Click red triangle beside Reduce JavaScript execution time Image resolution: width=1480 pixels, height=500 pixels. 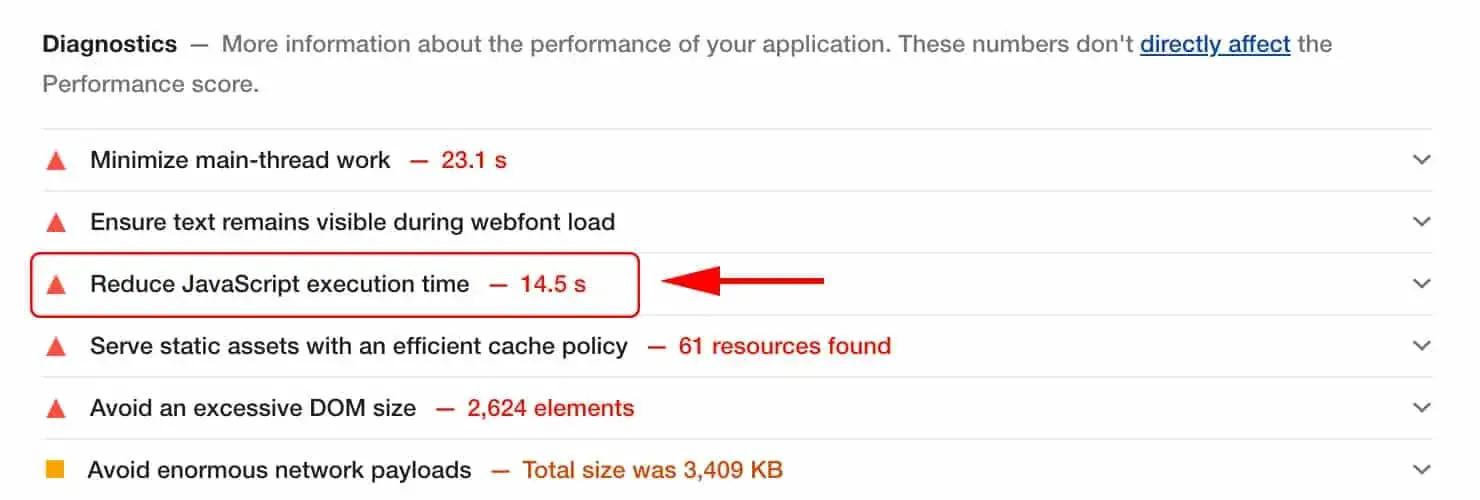click(x=57, y=285)
